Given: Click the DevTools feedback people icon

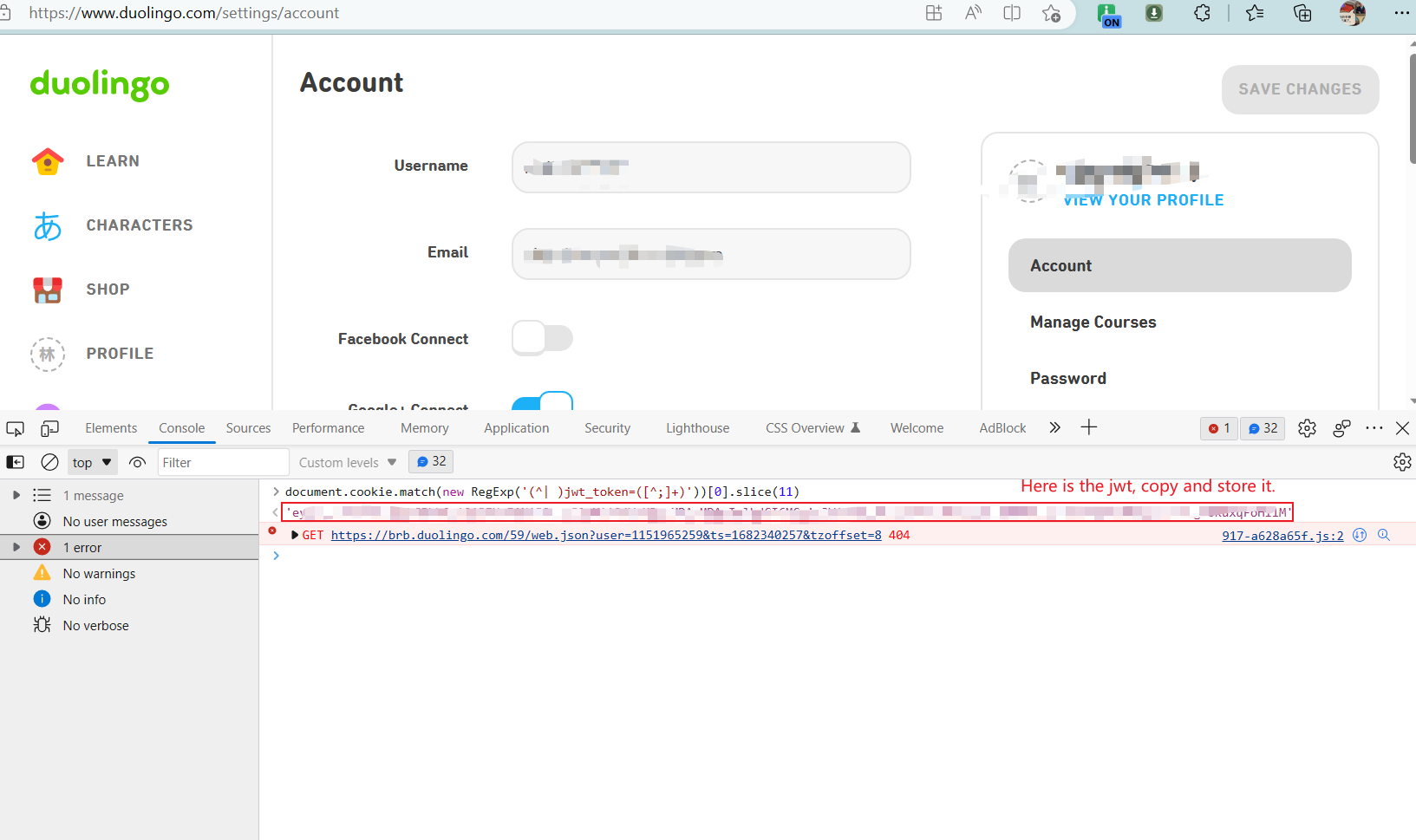Looking at the screenshot, I should pyautogui.click(x=1341, y=428).
